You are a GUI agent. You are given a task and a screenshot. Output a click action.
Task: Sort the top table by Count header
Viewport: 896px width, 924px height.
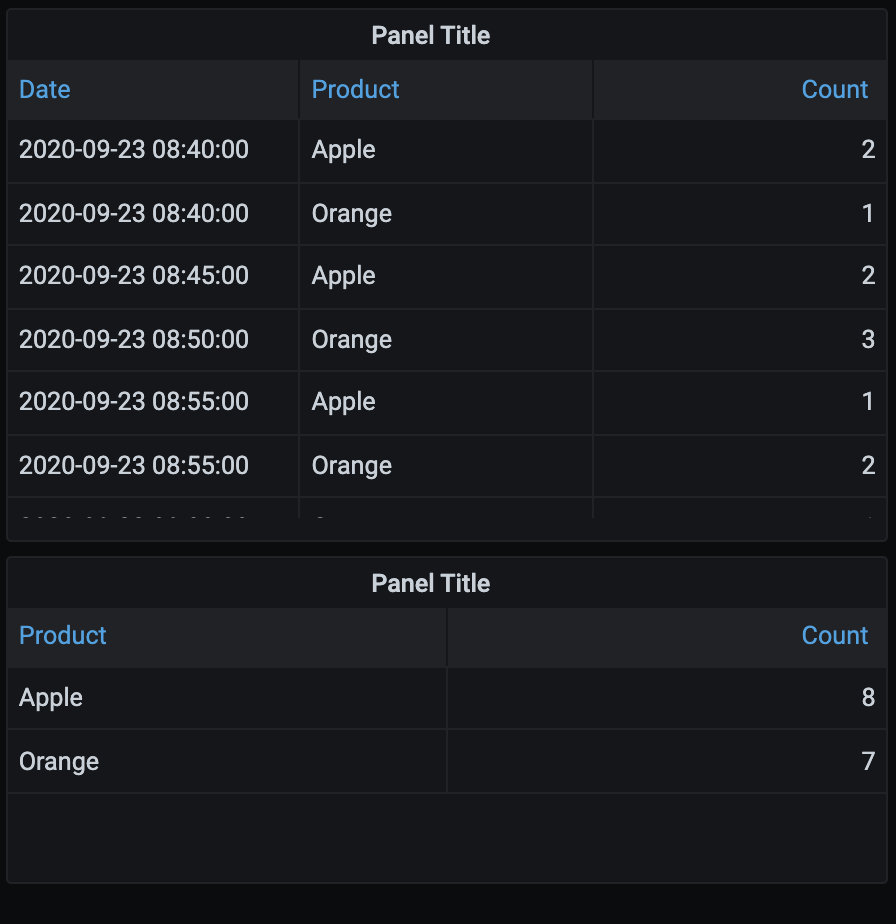point(834,90)
